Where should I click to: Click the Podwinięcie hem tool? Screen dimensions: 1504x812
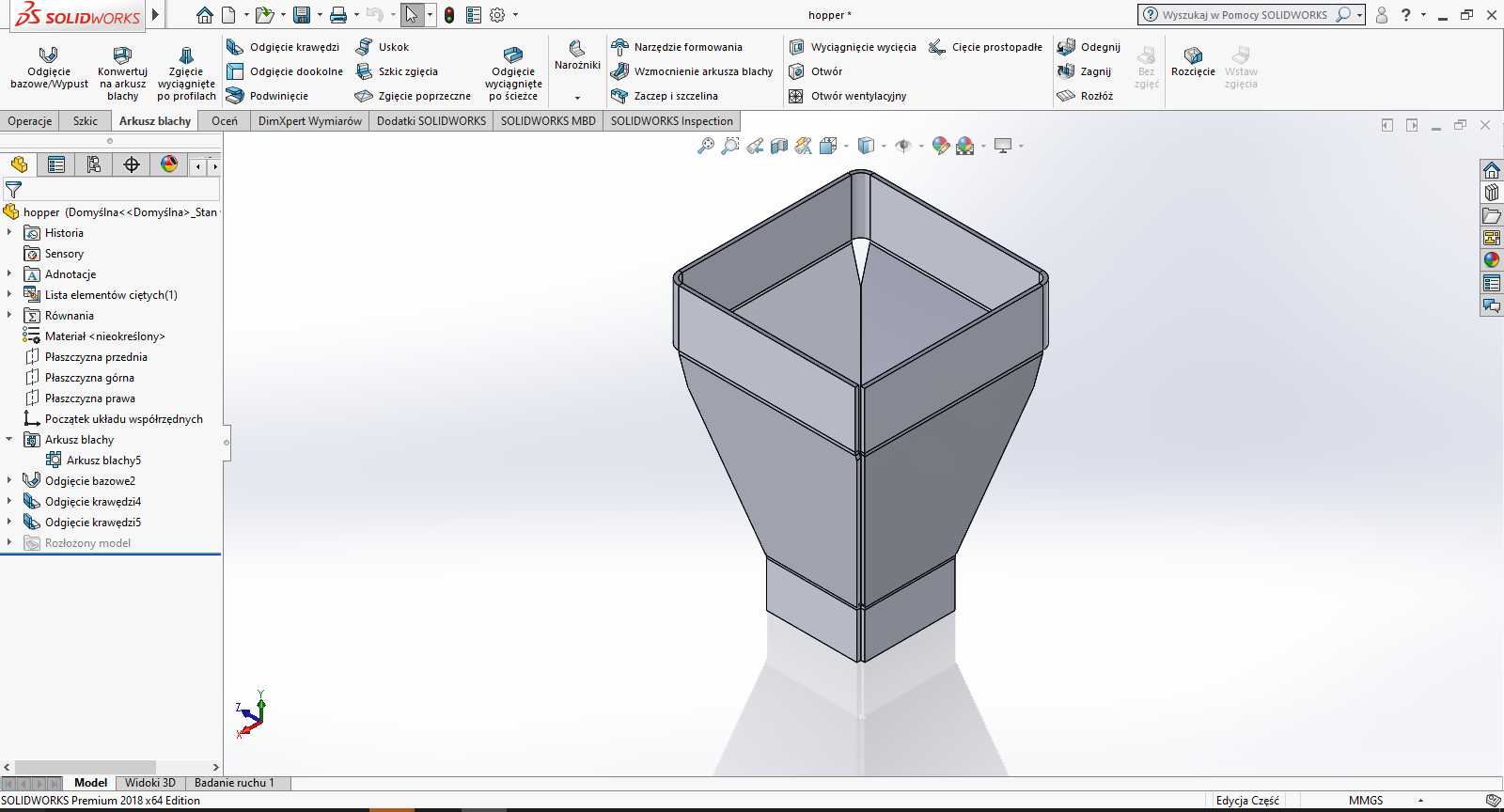click(x=268, y=96)
